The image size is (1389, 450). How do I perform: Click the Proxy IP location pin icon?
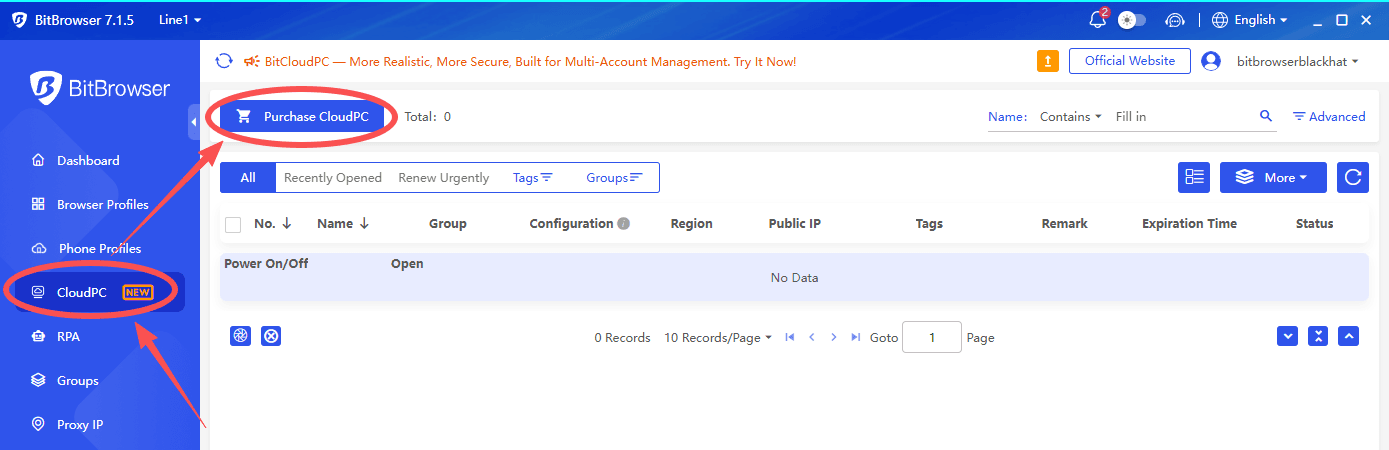(38, 424)
